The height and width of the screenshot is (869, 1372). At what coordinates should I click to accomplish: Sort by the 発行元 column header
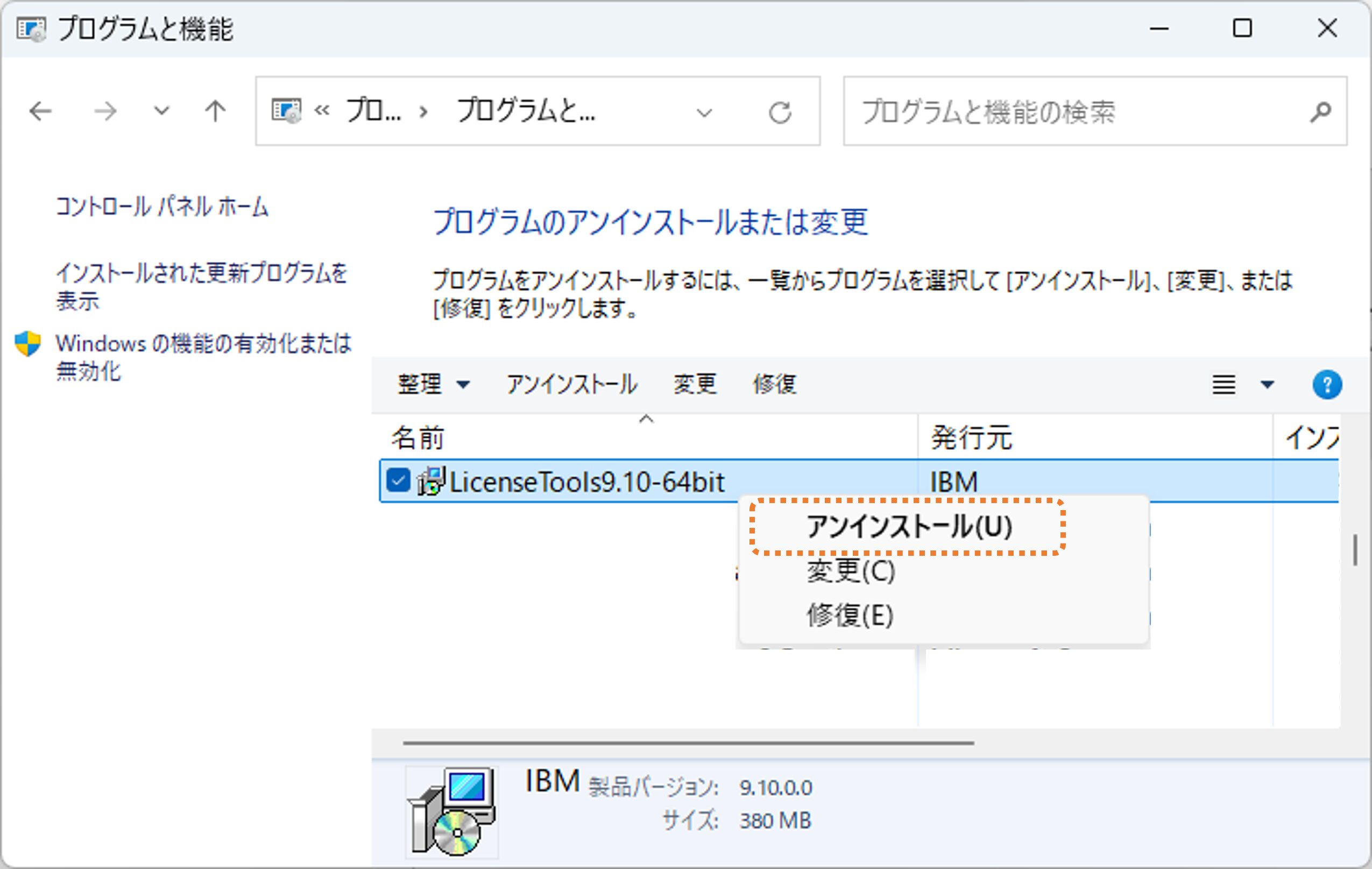1095,437
